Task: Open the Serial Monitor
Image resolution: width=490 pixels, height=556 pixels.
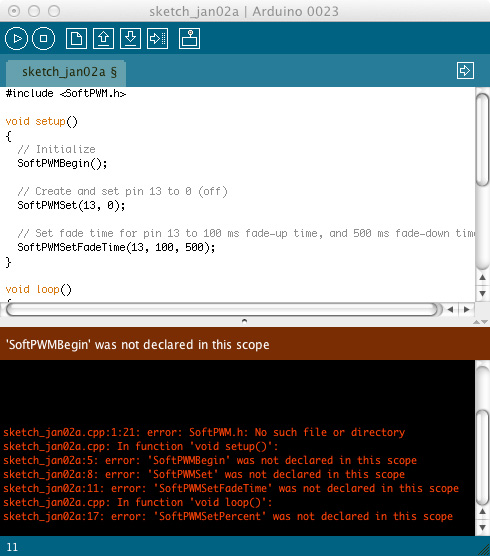Action: point(189,38)
